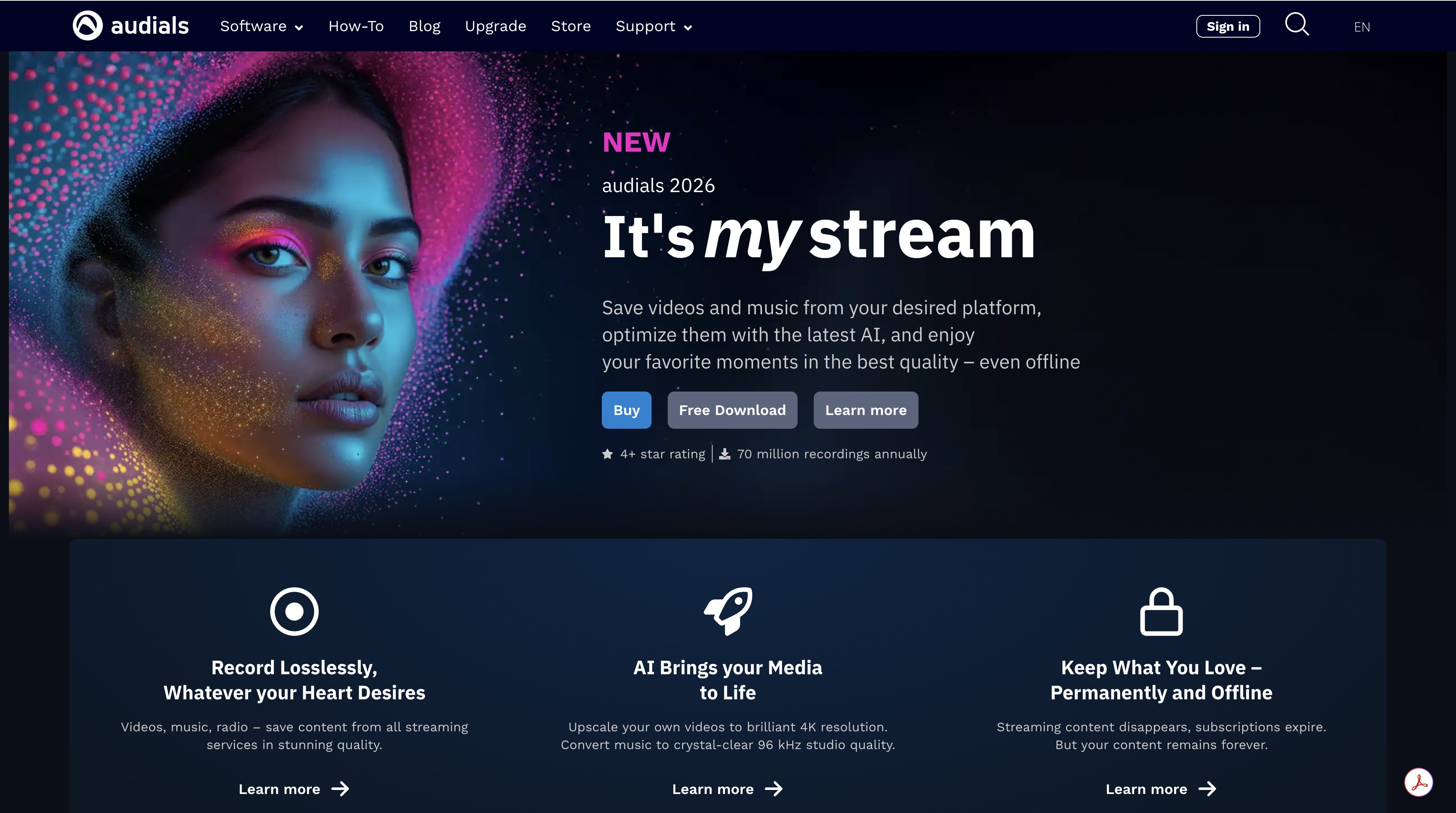
Task: Click the rocket icon above AI Brings your Media
Action: pyautogui.click(x=728, y=611)
